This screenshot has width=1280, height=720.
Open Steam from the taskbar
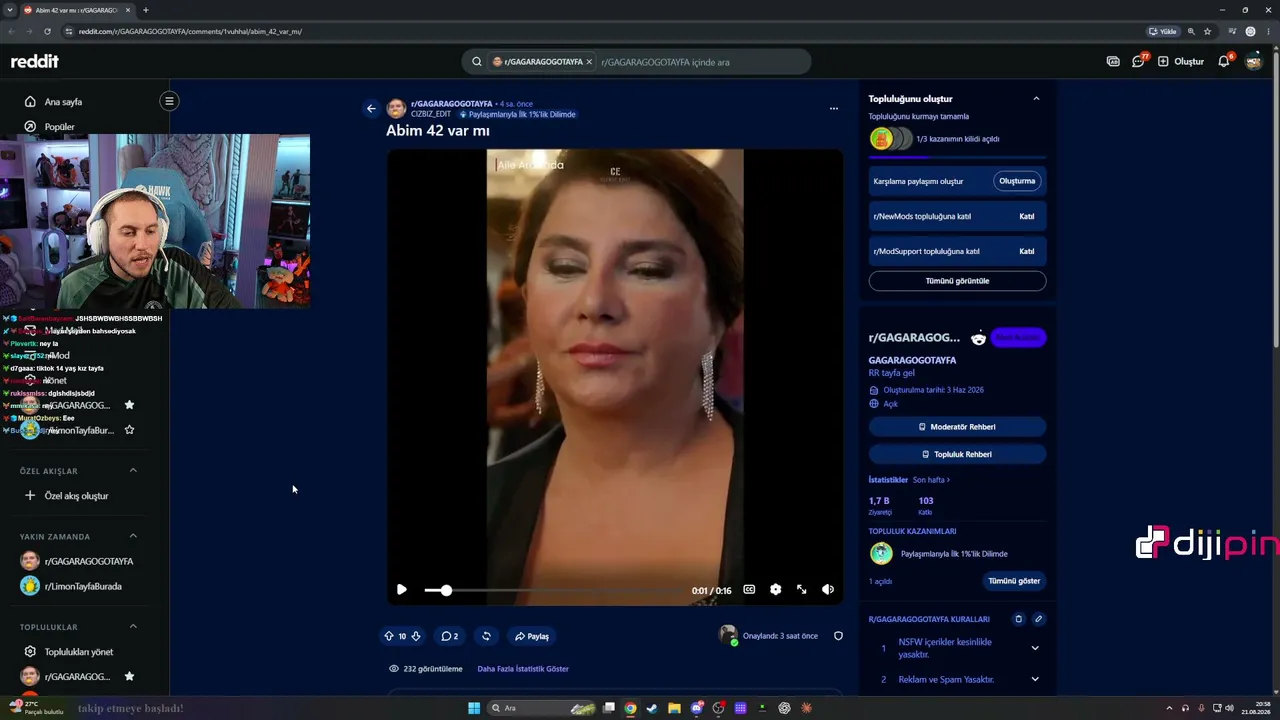pos(652,708)
